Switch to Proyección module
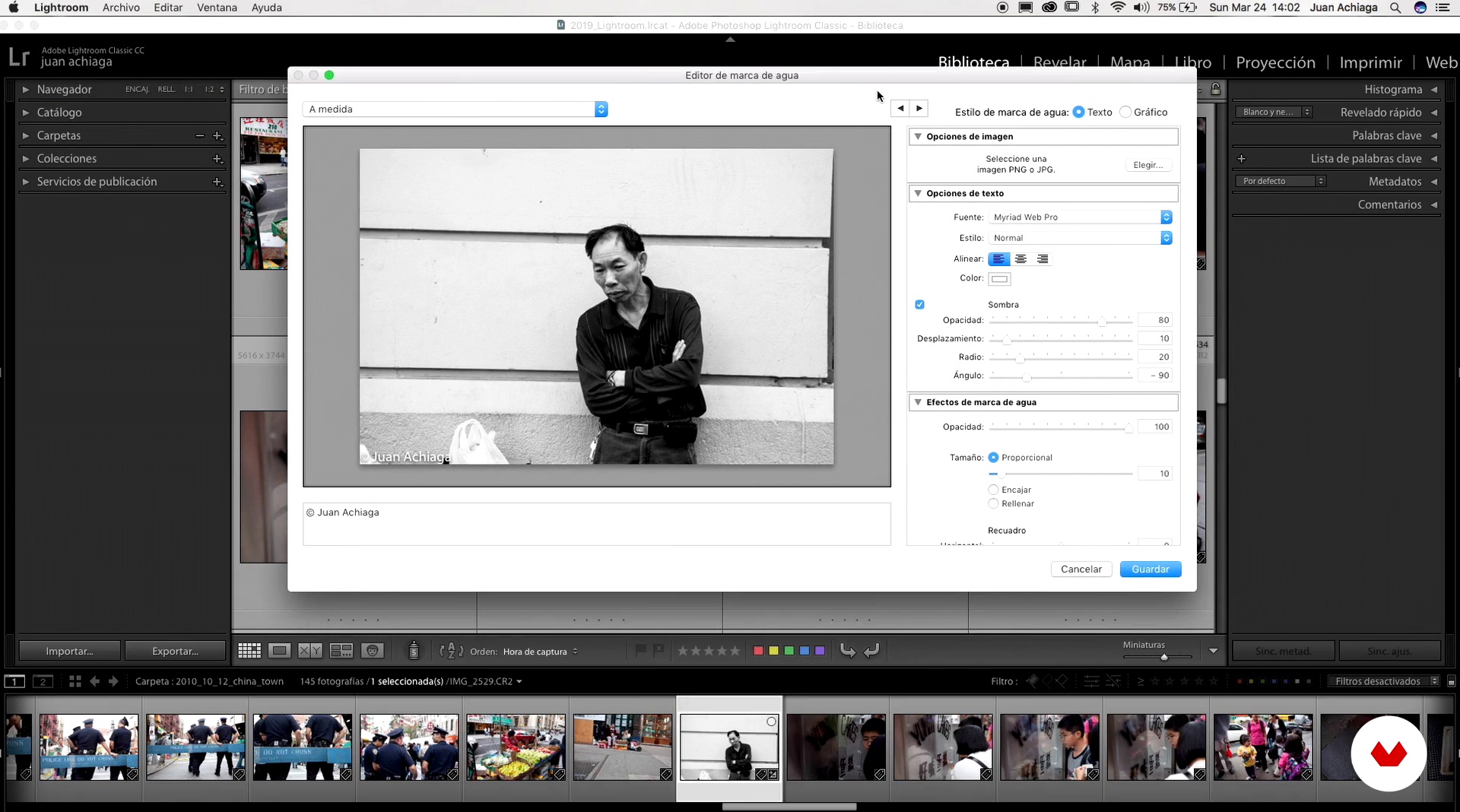 1275,62
